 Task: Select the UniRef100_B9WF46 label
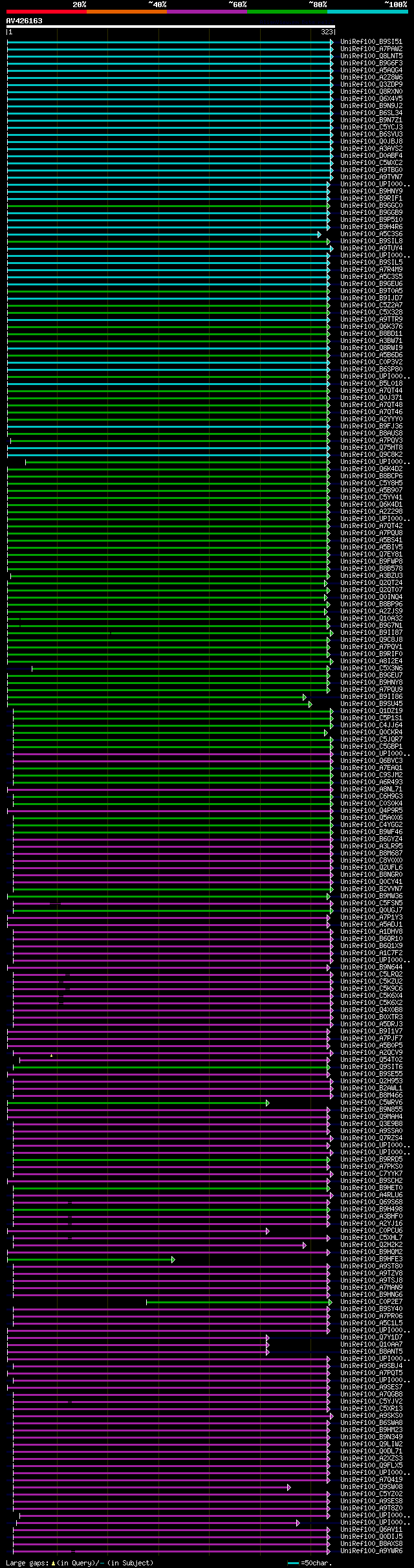[371, 832]
